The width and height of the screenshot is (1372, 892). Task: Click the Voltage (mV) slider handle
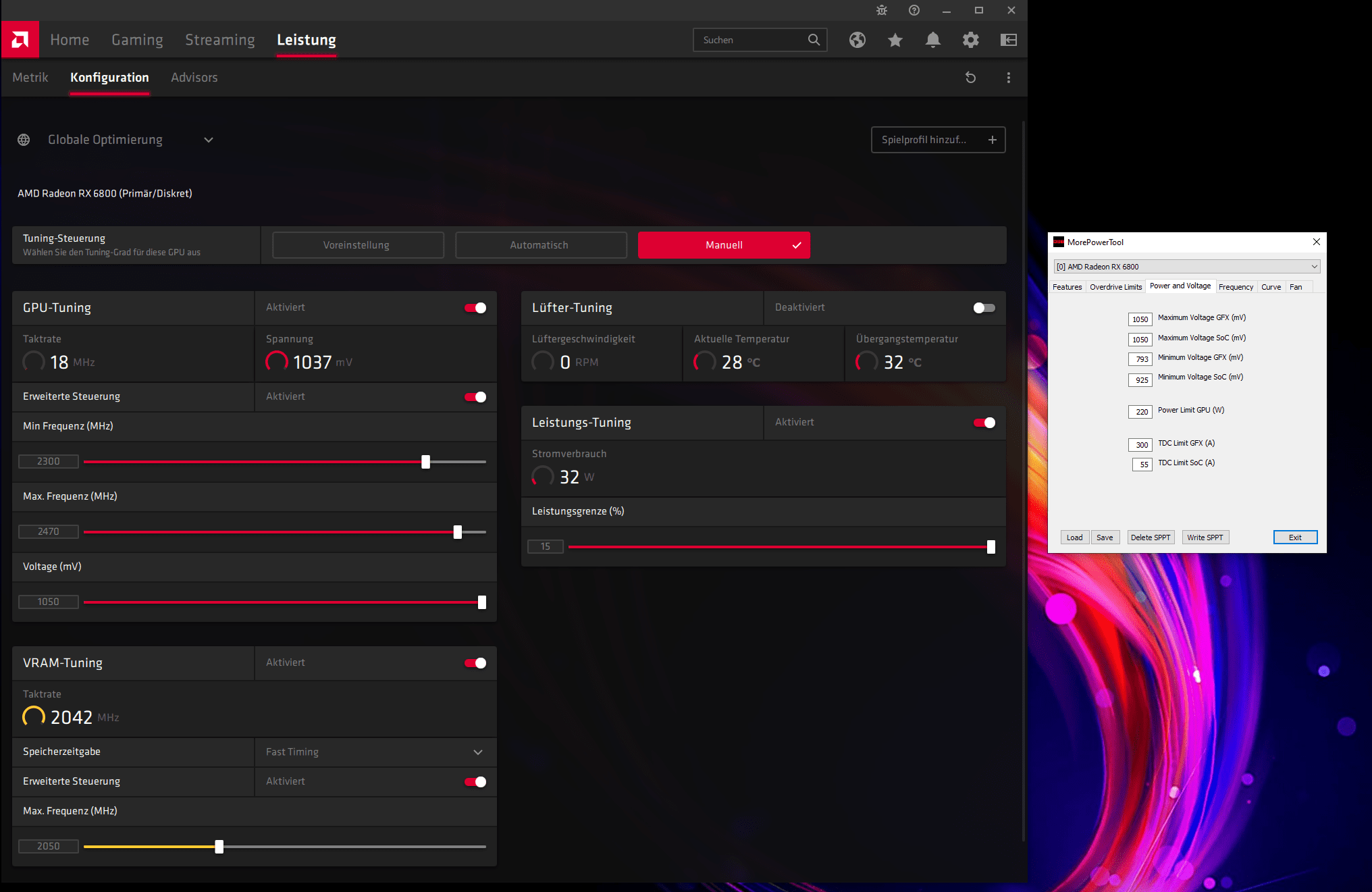tap(482, 602)
